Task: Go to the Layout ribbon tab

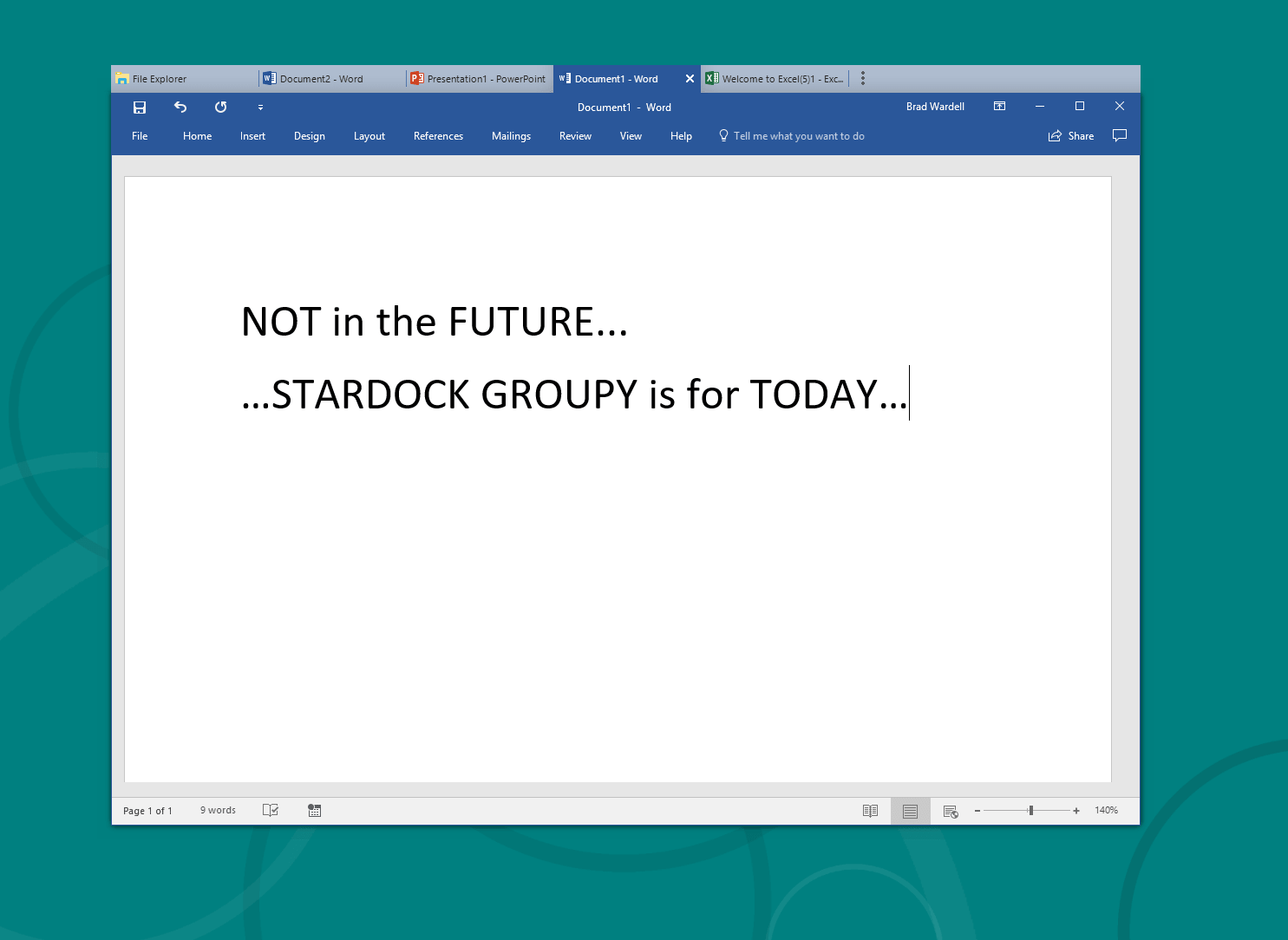Action: coord(369,136)
